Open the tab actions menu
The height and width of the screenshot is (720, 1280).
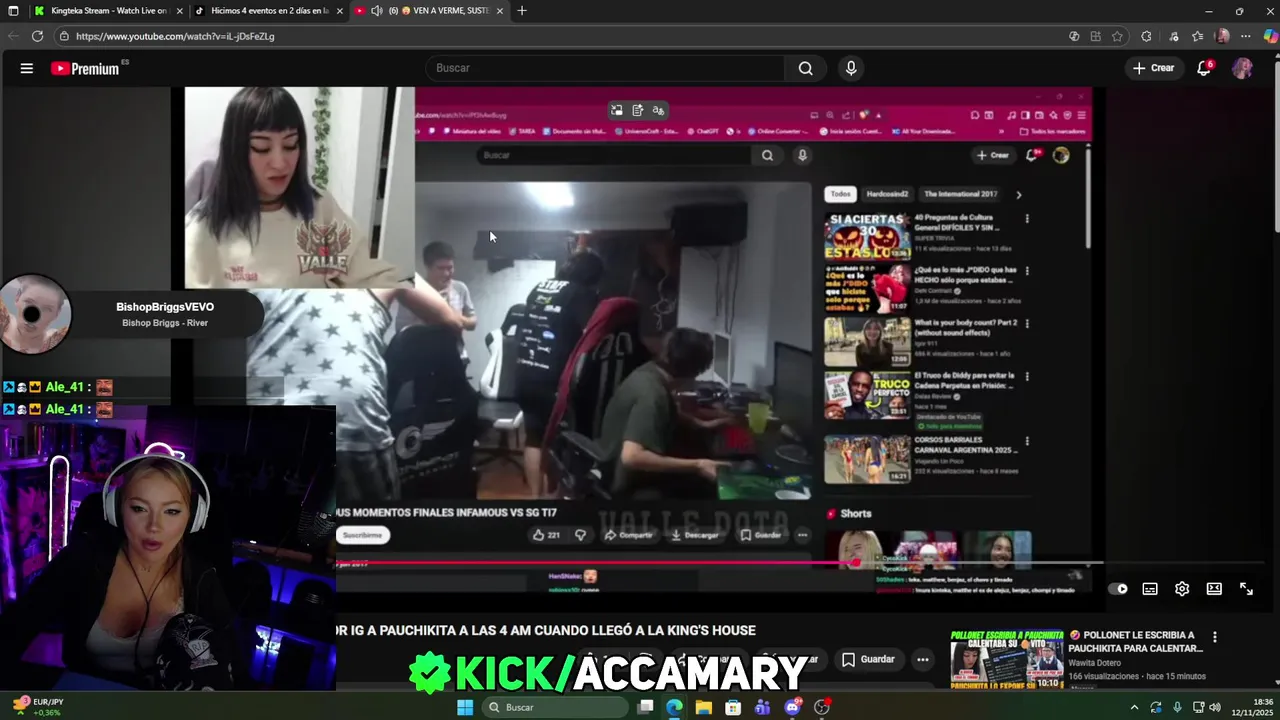tap(13, 11)
